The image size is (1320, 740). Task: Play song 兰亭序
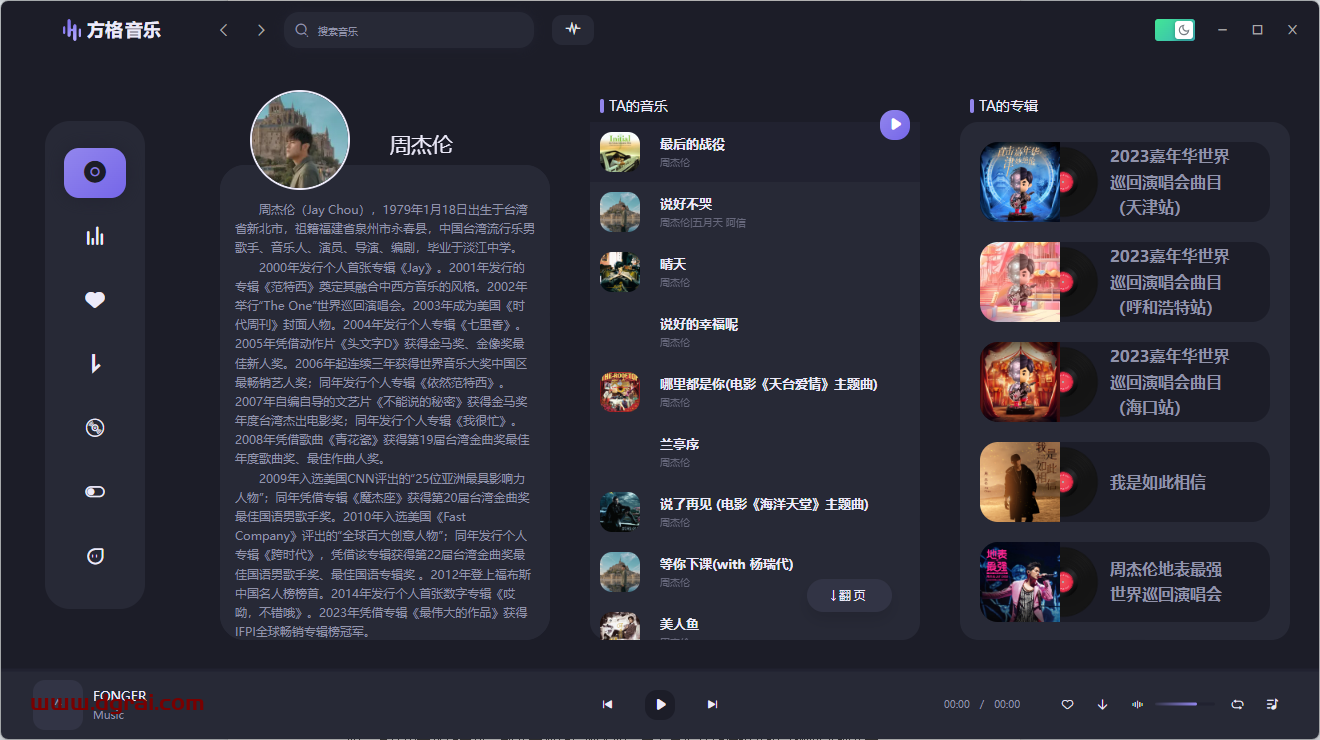point(755,452)
